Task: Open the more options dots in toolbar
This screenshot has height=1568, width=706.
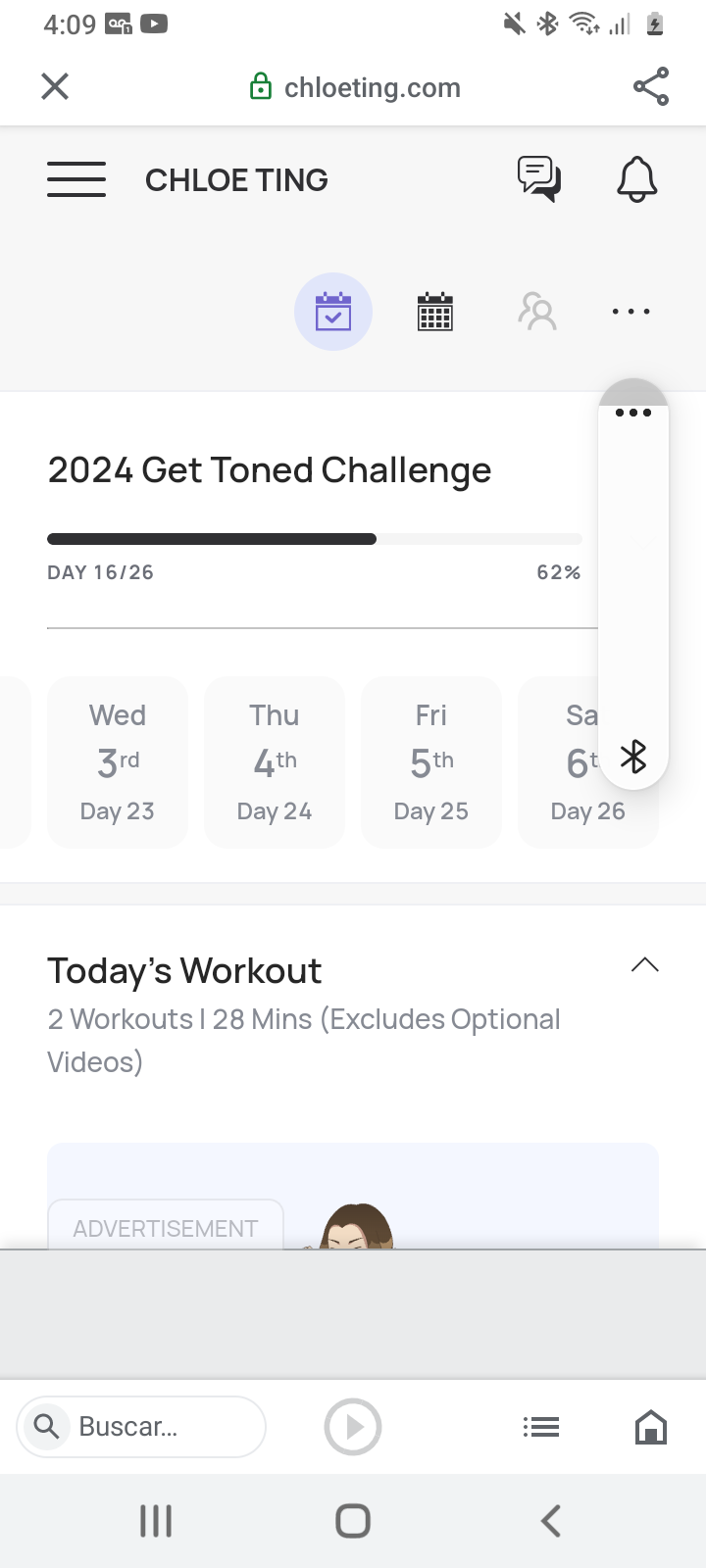Action: 630,312
